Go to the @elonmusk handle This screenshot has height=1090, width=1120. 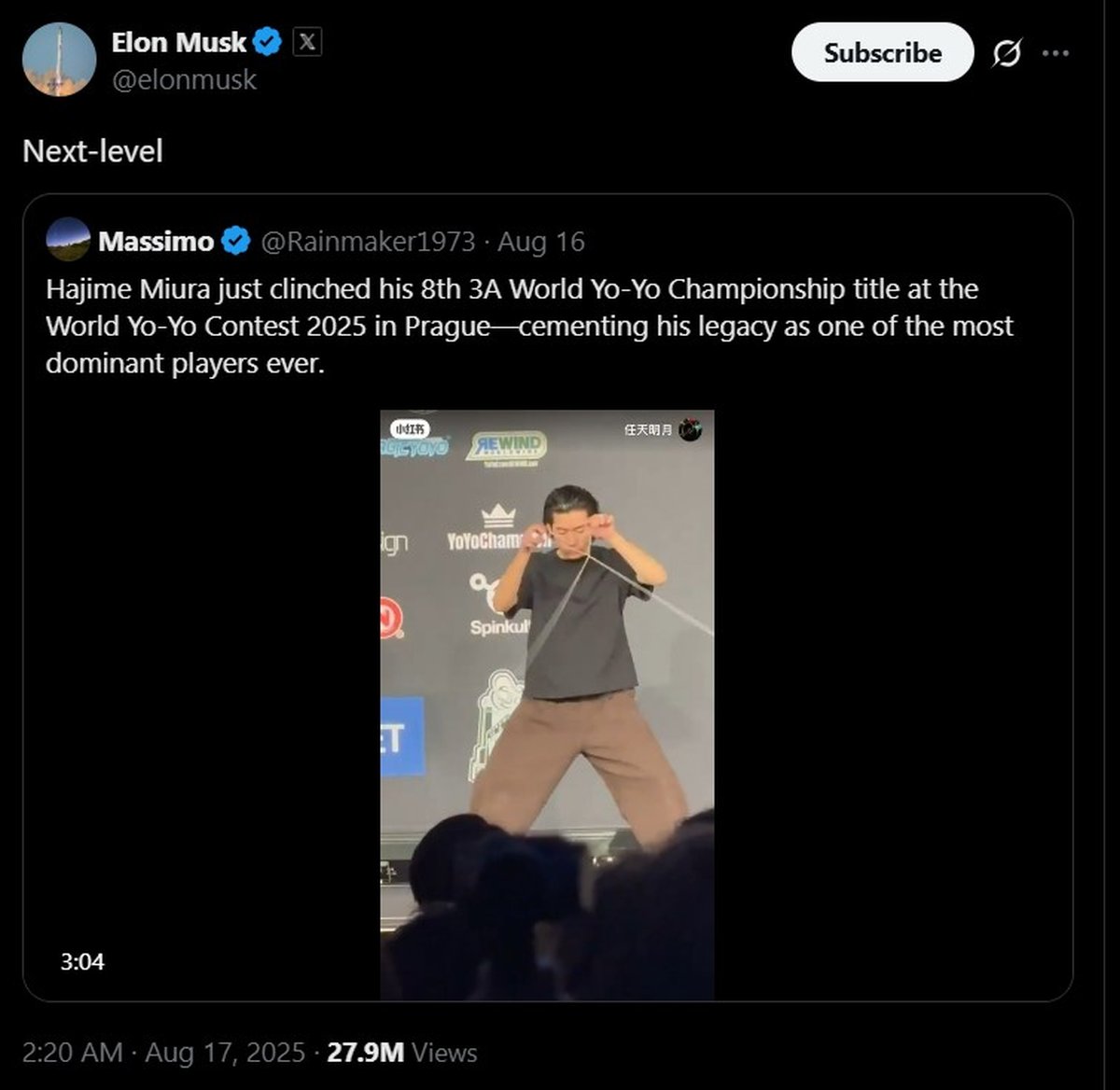click(x=184, y=80)
